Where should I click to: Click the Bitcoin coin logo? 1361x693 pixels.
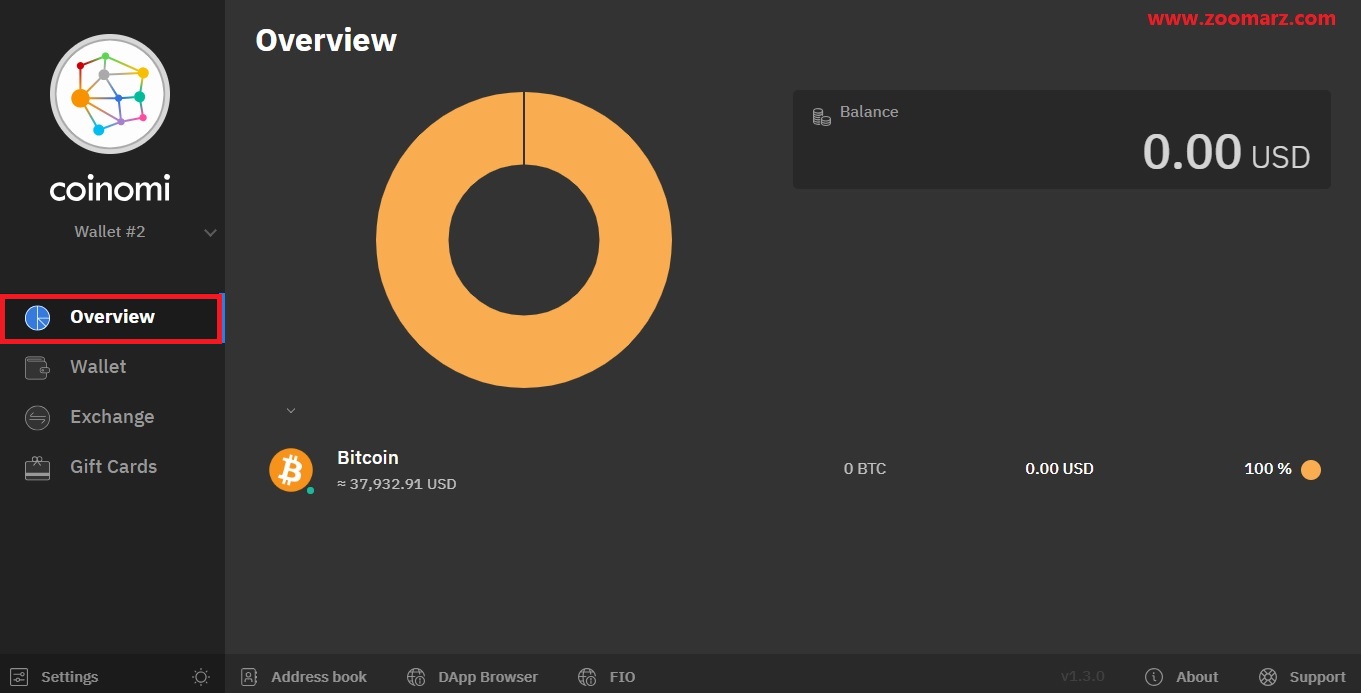click(x=291, y=470)
